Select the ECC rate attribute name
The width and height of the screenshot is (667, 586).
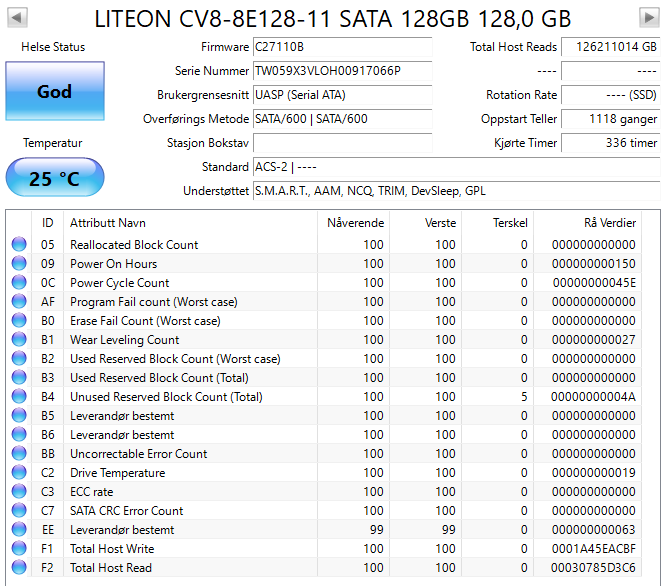point(92,492)
